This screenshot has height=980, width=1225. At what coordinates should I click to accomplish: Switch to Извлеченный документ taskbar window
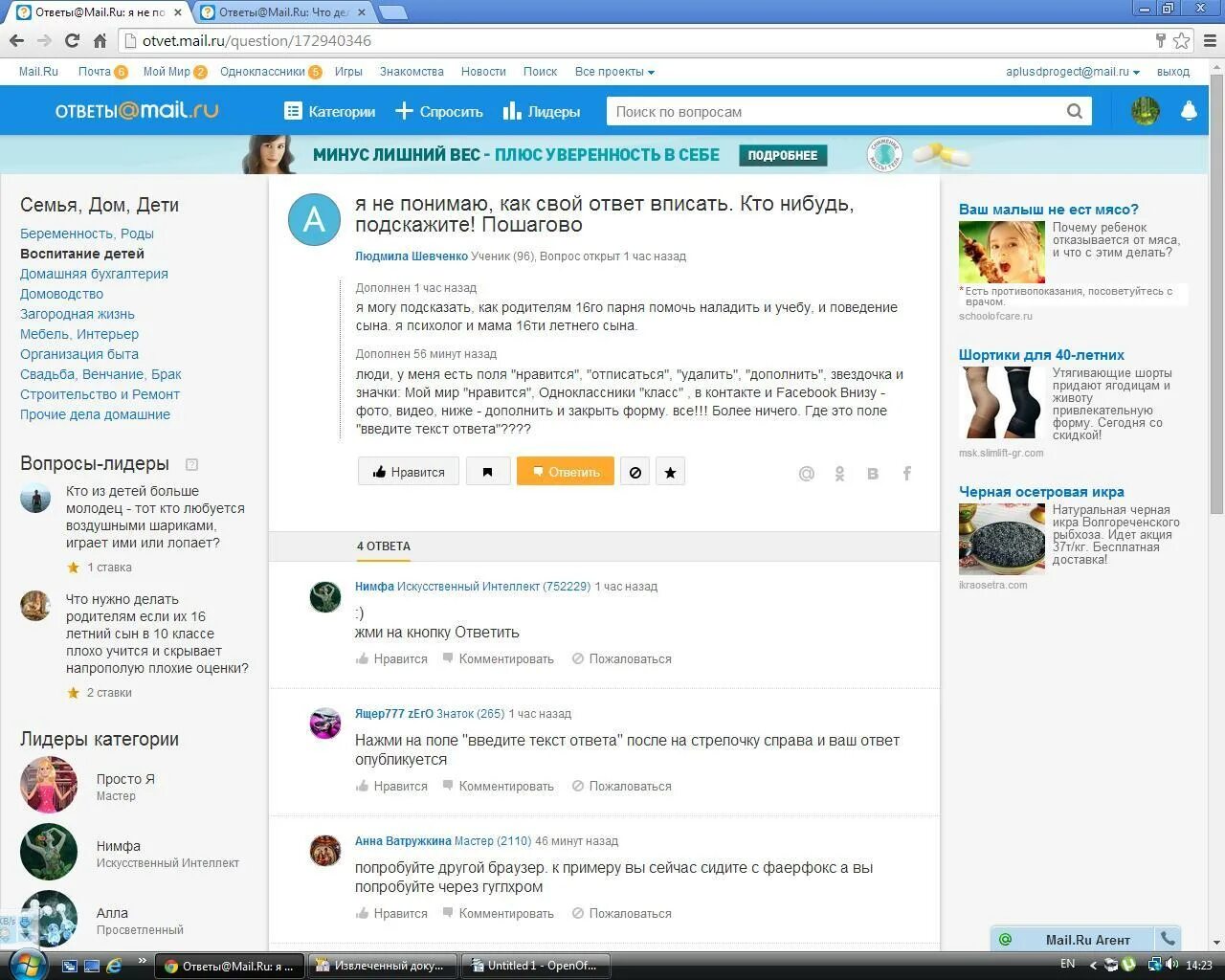point(383,966)
